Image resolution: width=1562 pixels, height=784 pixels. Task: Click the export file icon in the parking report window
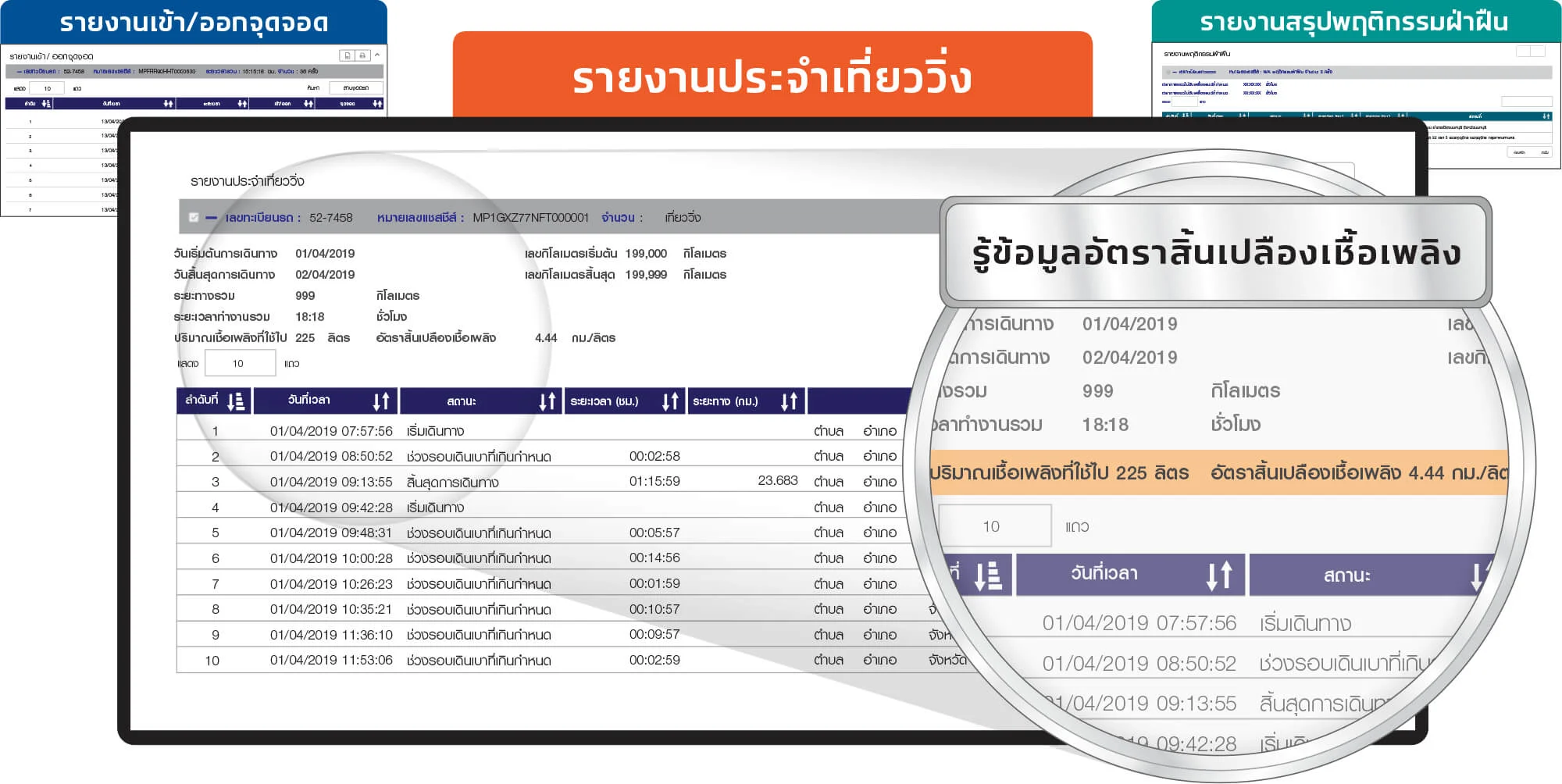(347, 55)
